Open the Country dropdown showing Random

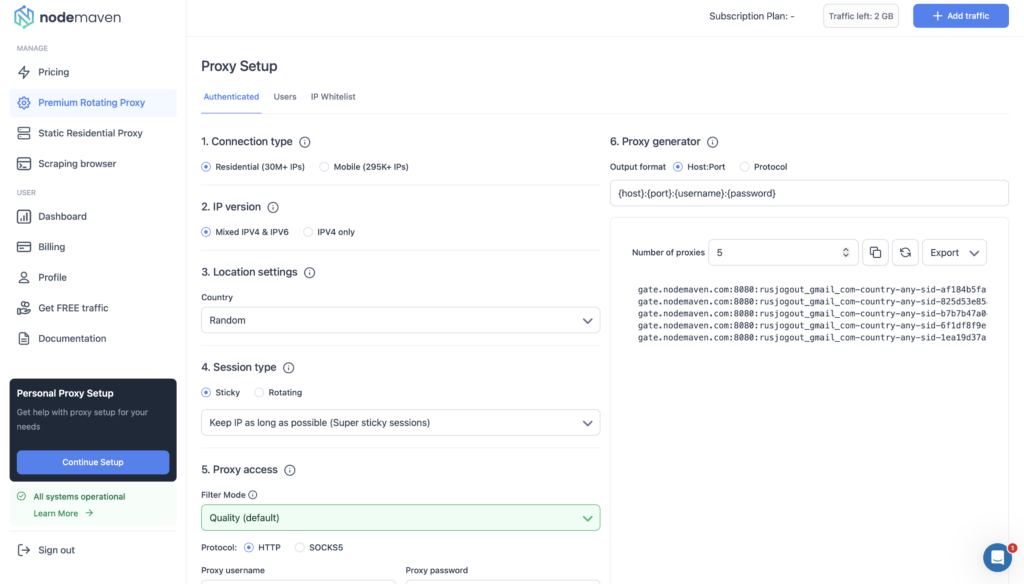(x=400, y=320)
